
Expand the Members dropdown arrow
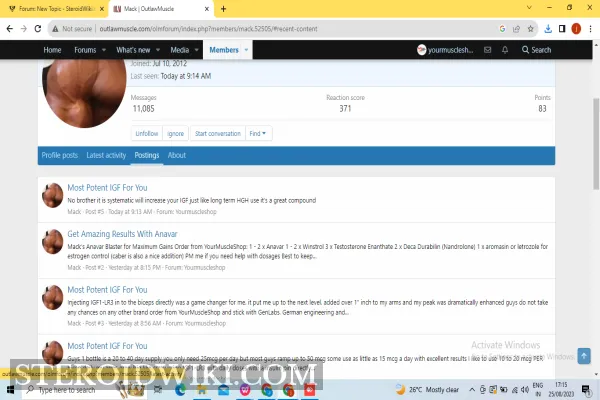pos(246,50)
